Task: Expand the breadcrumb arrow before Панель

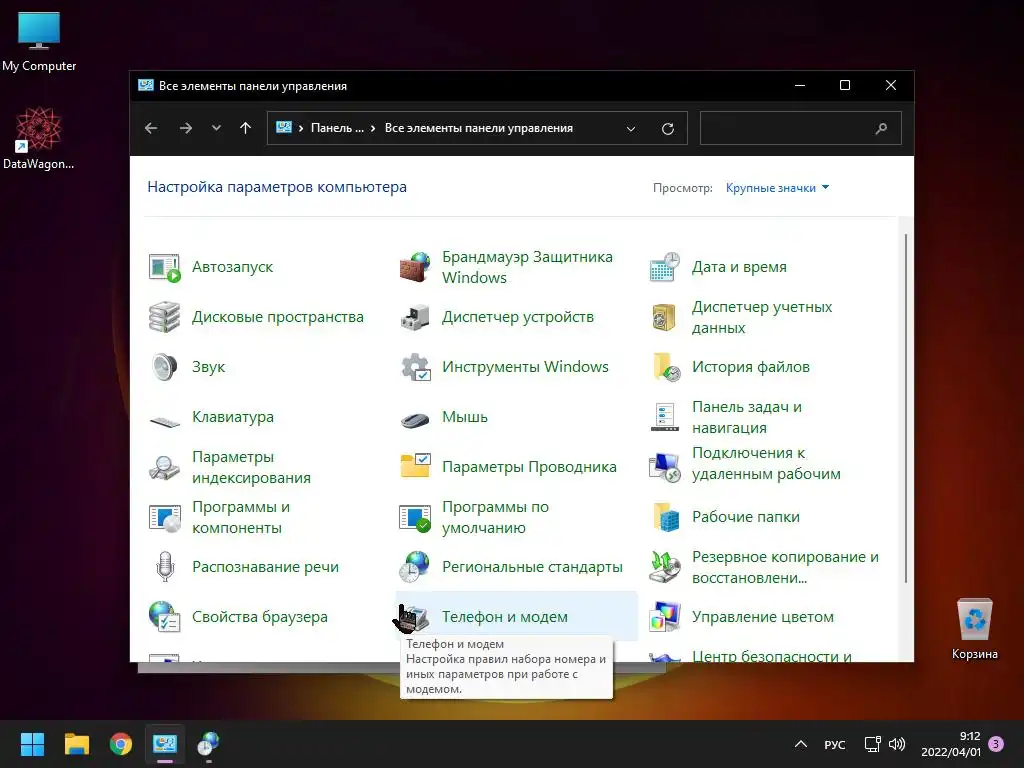Action: (301, 129)
